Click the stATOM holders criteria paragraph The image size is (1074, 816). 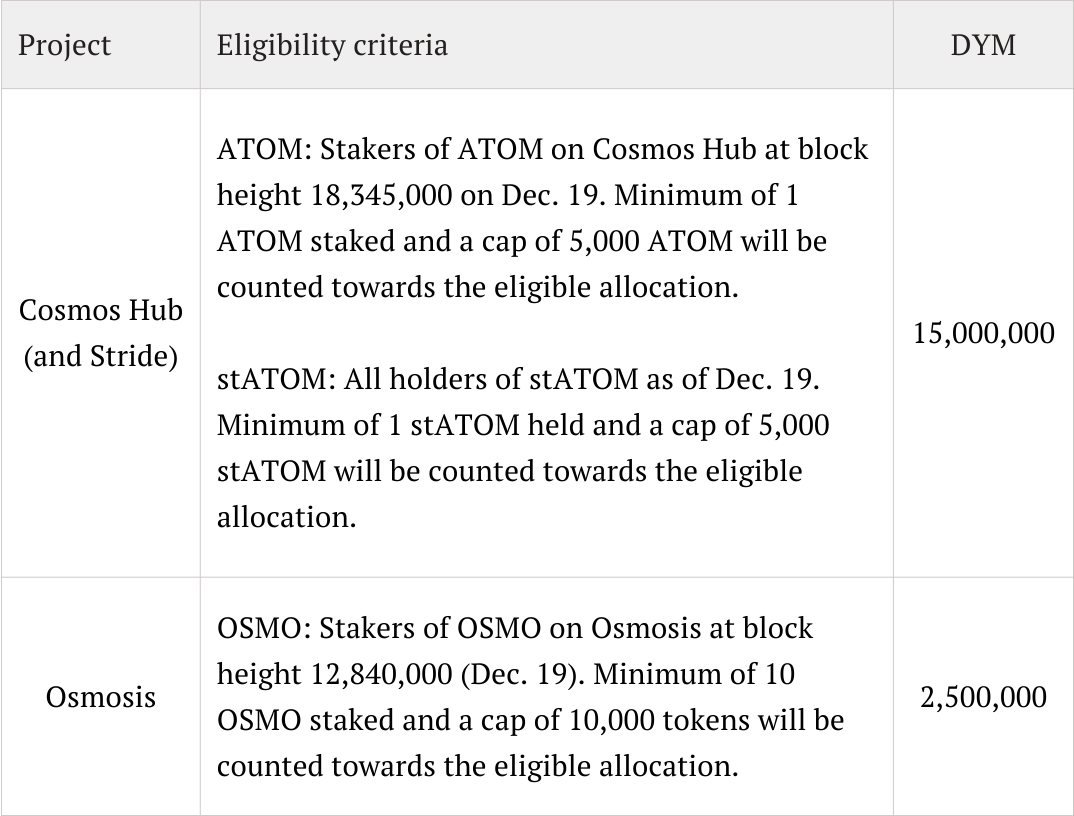coord(520,448)
